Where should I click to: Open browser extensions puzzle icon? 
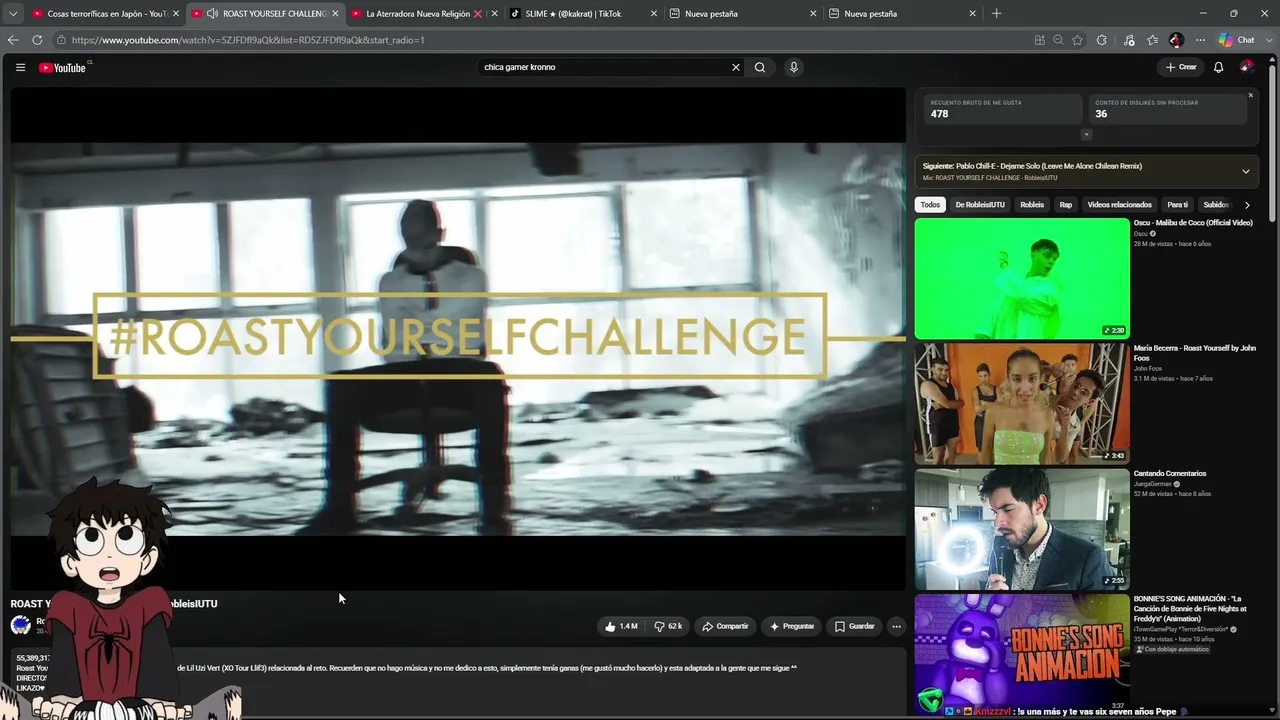coord(1101,40)
